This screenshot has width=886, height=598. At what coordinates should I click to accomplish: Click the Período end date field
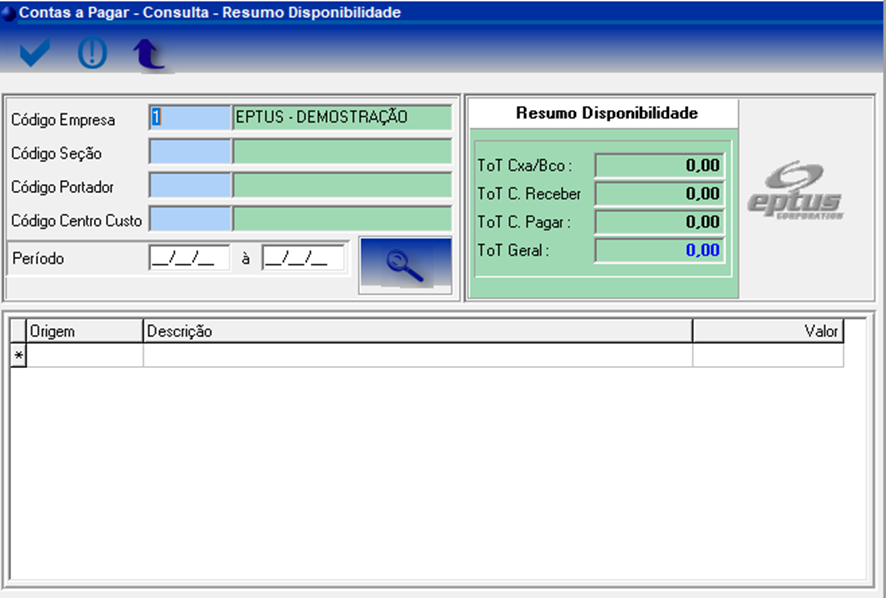pyautogui.click(x=303, y=258)
